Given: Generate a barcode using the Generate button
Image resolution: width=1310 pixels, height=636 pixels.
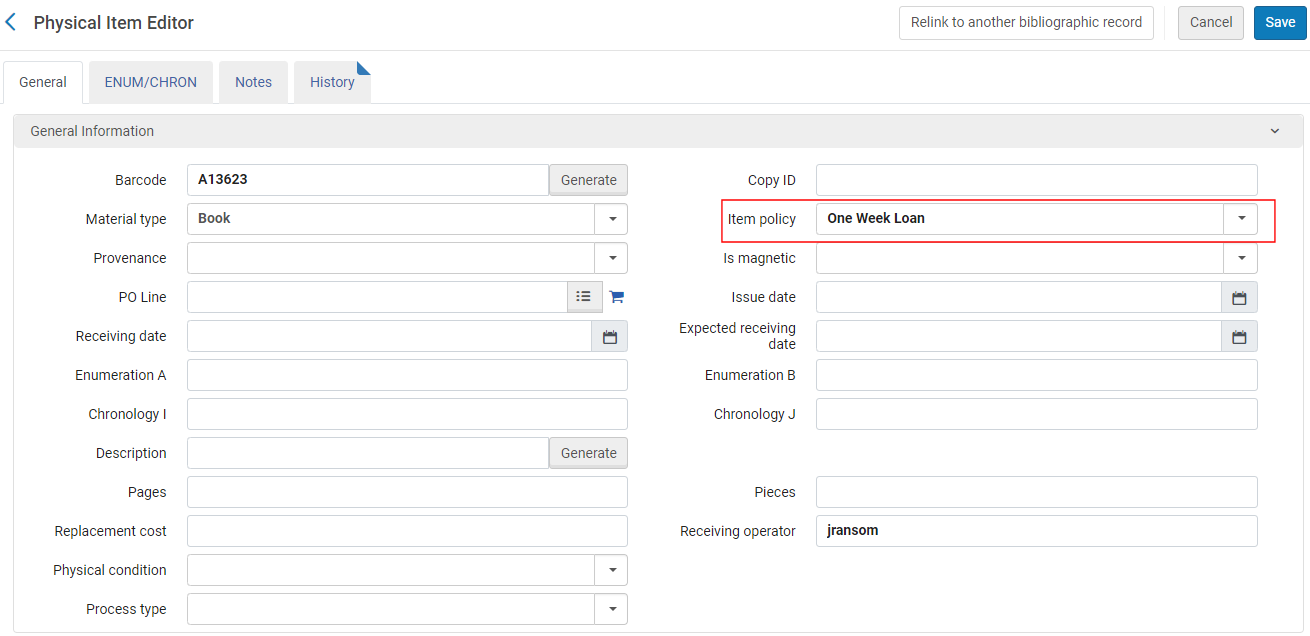Looking at the screenshot, I should pos(588,180).
